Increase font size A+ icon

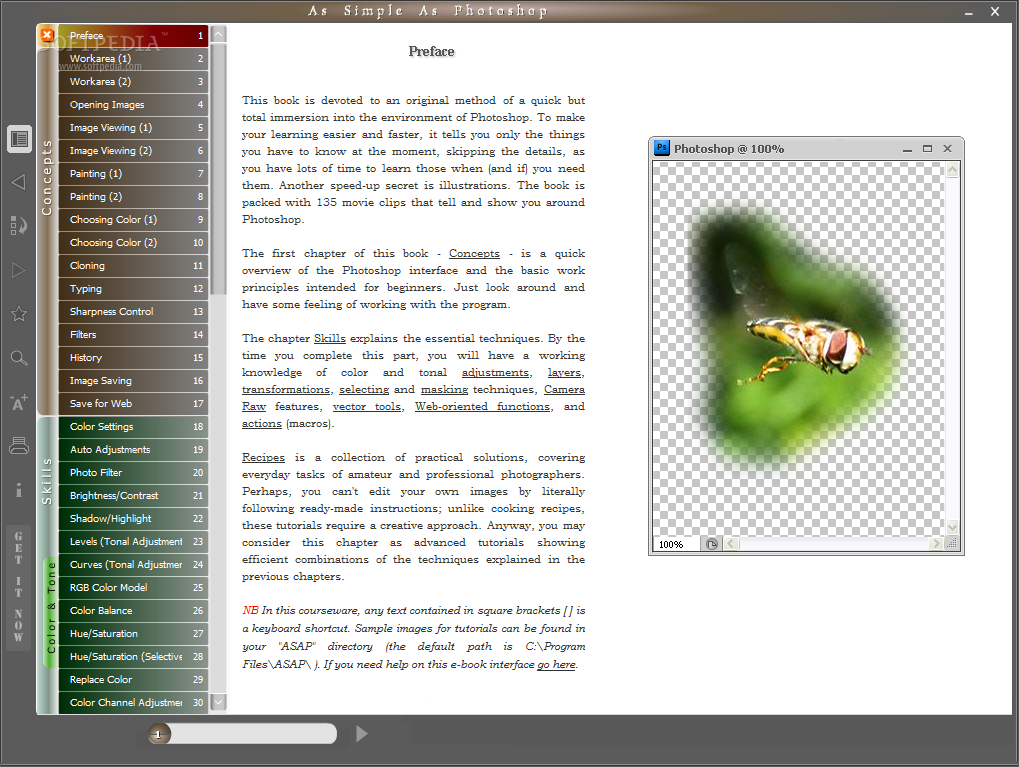pyautogui.click(x=19, y=402)
